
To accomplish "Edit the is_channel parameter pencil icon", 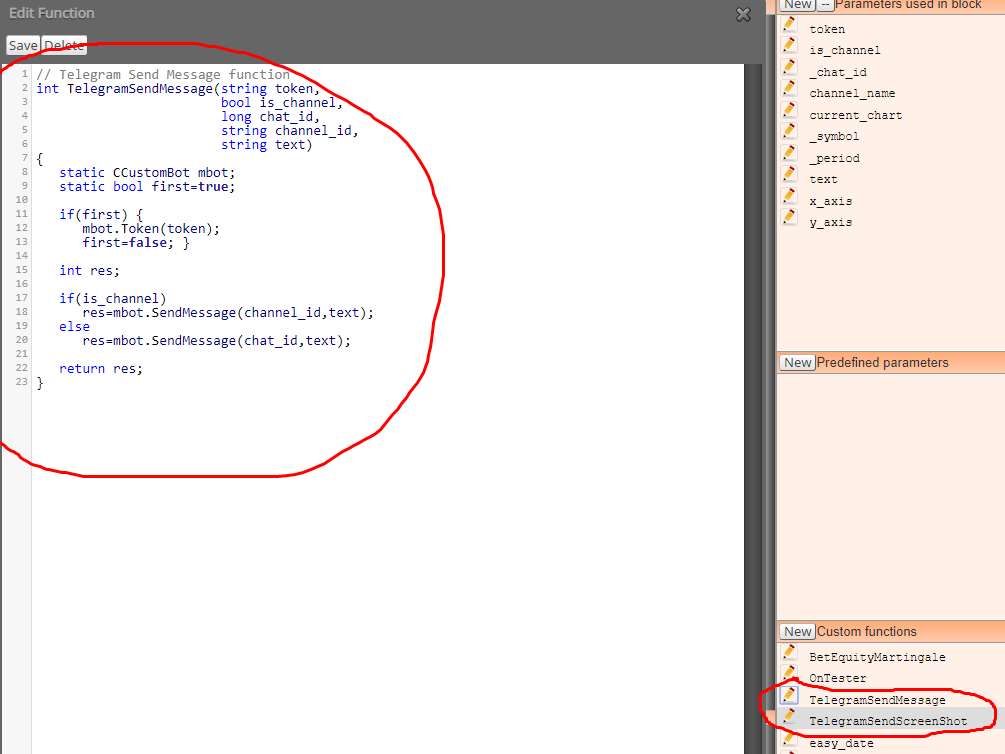I will pyautogui.click(x=790, y=46).
